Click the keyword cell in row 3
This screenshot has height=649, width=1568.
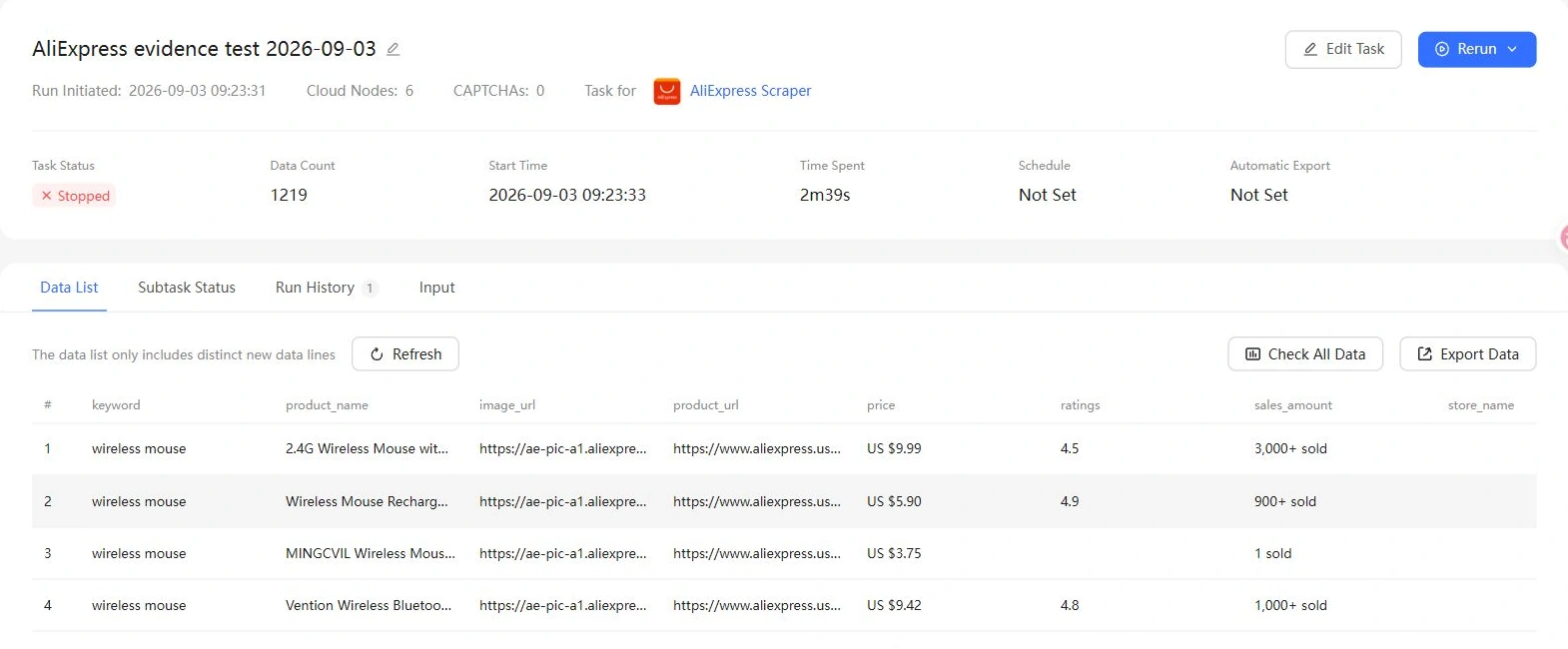pyautogui.click(x=139, y=554)
